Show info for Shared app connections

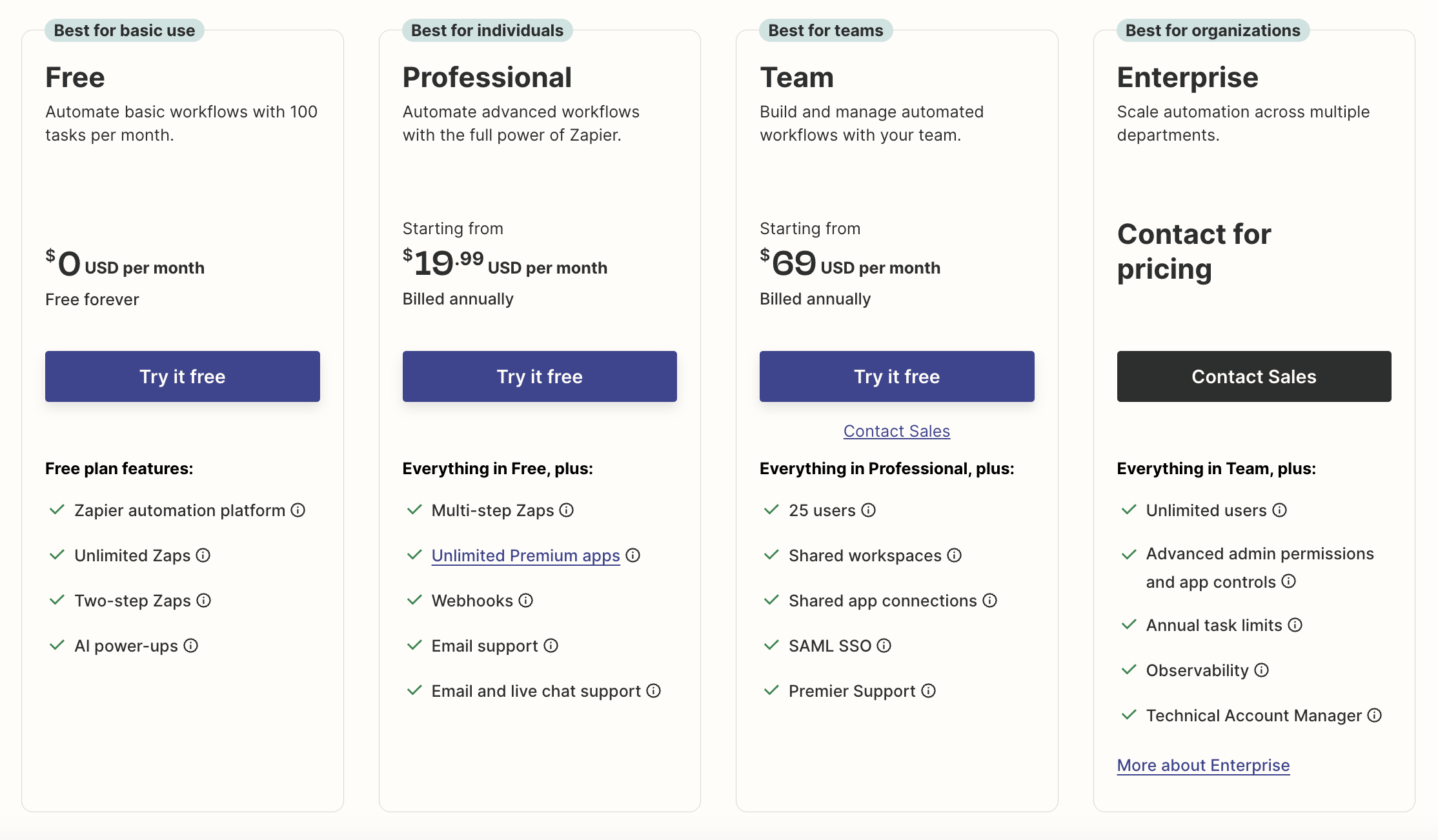pyautogui.click(x=990, y=601)
